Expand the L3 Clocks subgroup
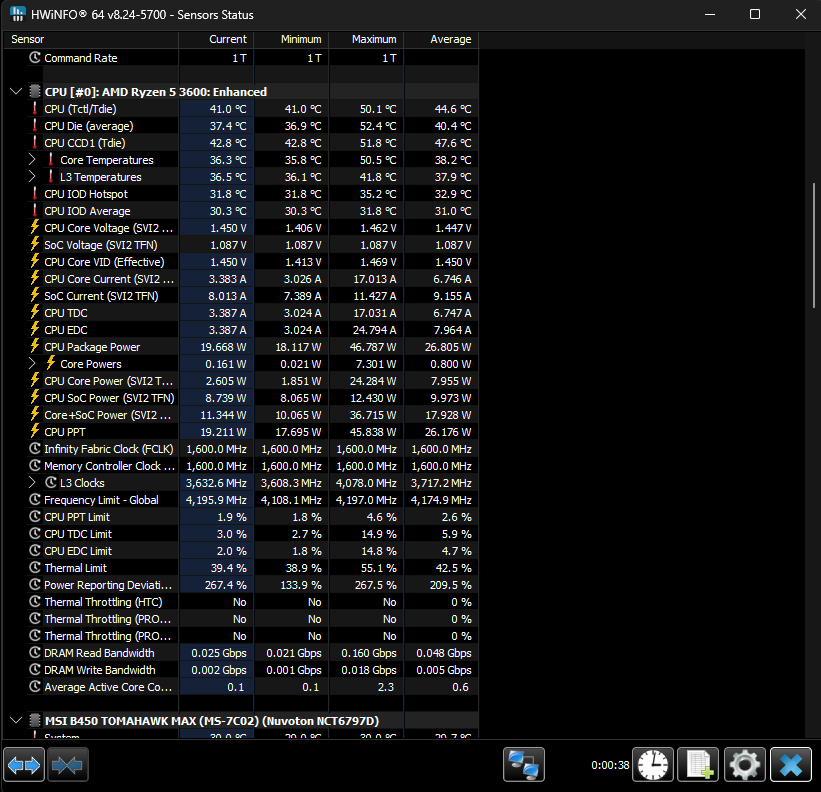The height and width of the screenshot is (792, 821). (x=32, y=482)
